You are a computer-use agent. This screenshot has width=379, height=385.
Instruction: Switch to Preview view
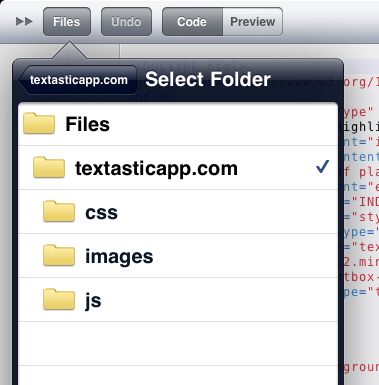(x=253, y=22)
